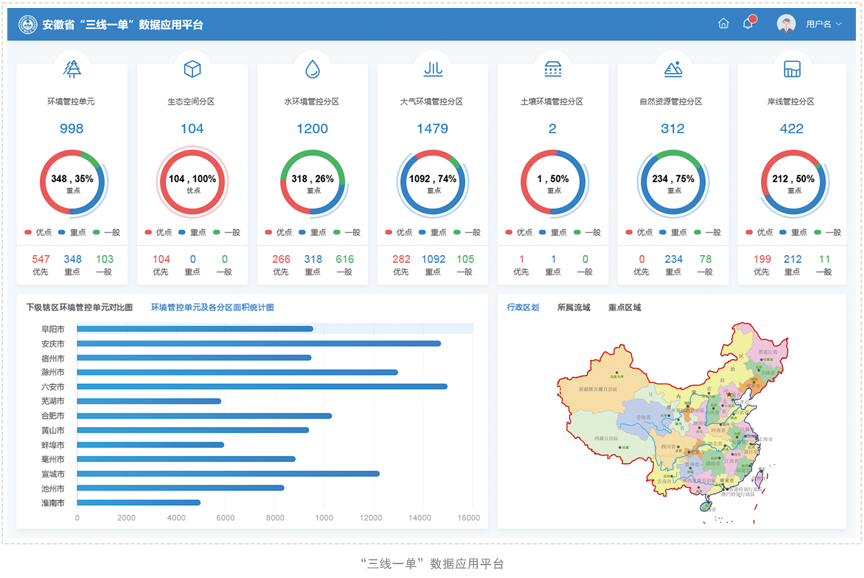The width and height of the screenshot is (864, 578).
Task: Click the water drop icon above 水环境管控分区
Action: tap(312, 69)
